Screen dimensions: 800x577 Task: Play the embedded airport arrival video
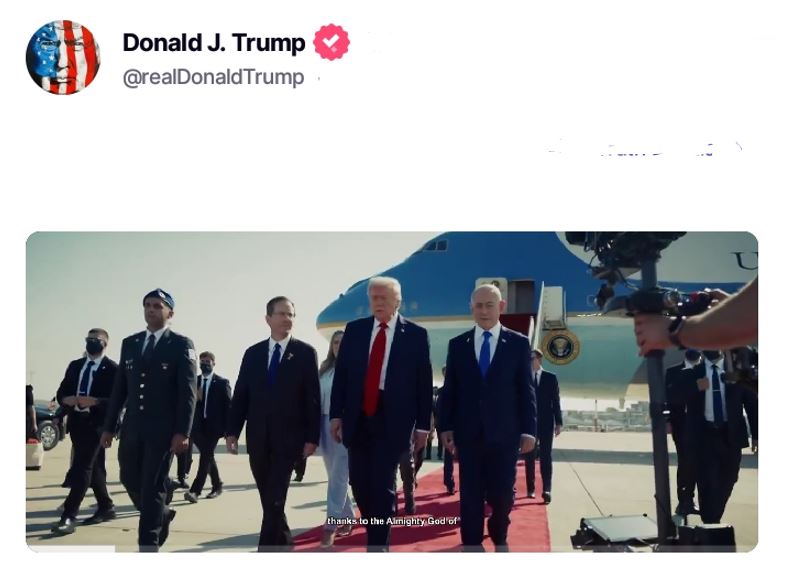[x=392, y=392]
